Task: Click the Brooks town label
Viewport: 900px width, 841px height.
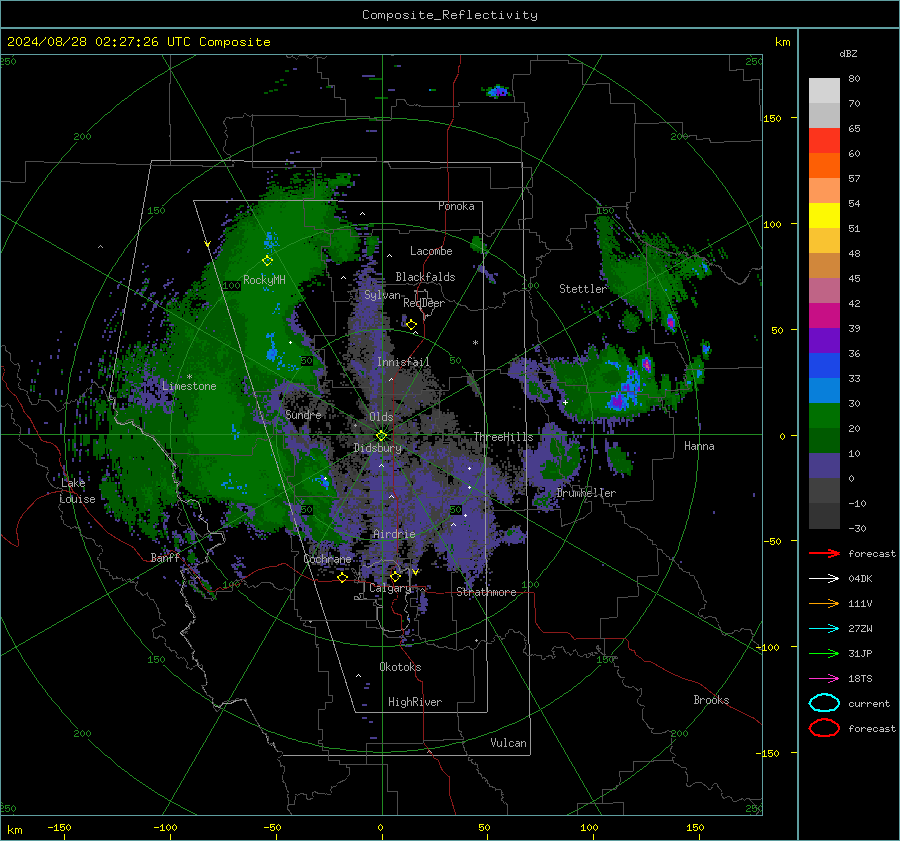Action: coord(711,700)
